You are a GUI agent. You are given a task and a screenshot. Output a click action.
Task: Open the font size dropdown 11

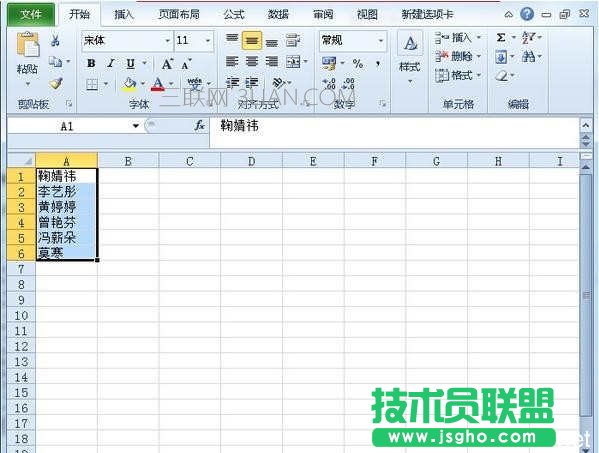coord(208,40)
